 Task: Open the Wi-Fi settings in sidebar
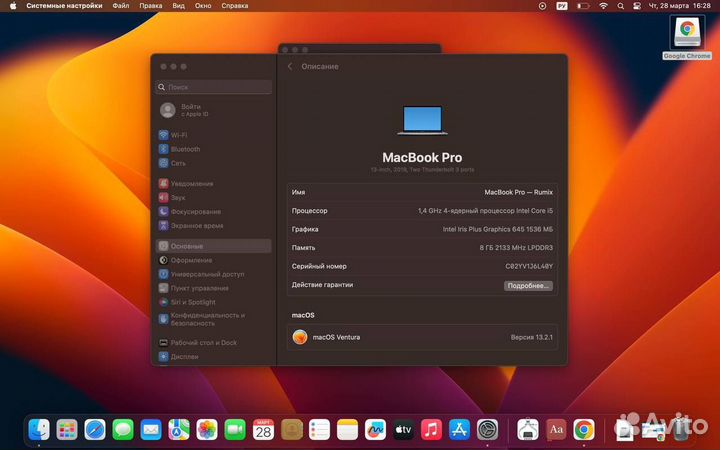(x=173, y=135)
